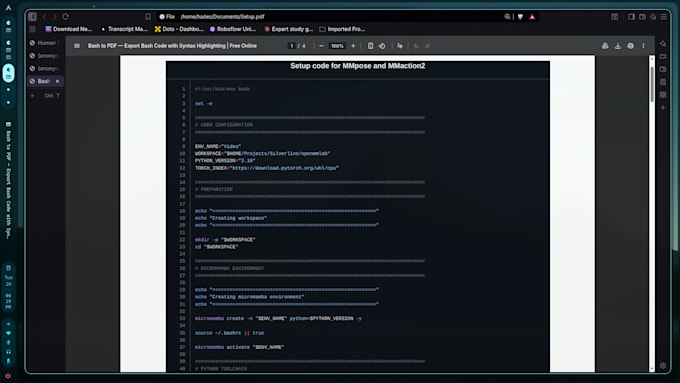Screen dimensions: 680x383
Task: Open the Download Ne... bookmark
Action: [x=69, y=29]
